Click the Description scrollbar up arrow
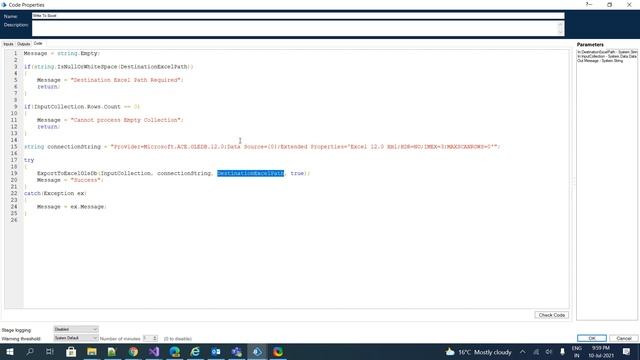The height and width of the screenshot is (360, 640). (x=560, y=24)
